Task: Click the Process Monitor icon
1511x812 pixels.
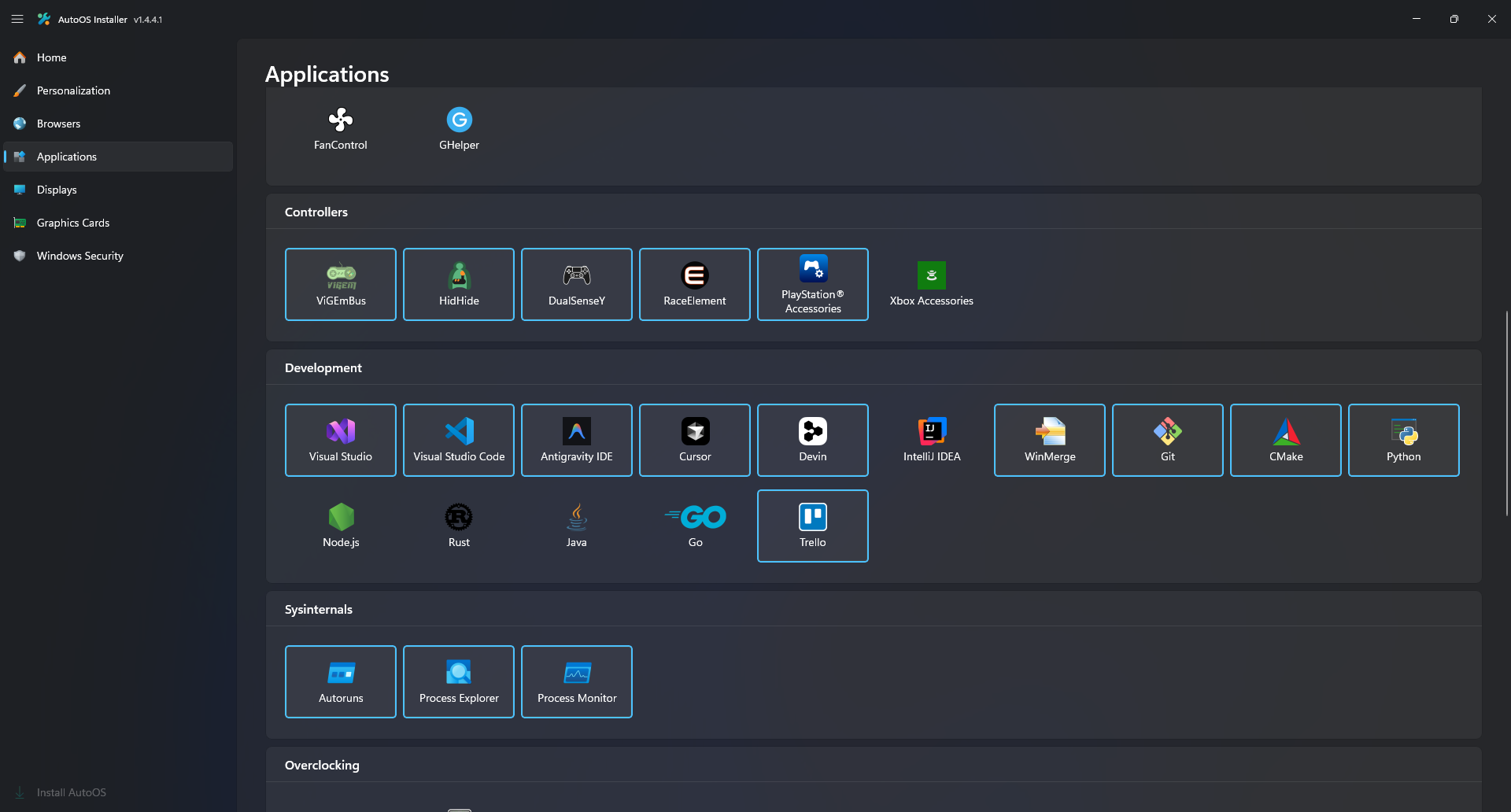Action: [577, 673]
